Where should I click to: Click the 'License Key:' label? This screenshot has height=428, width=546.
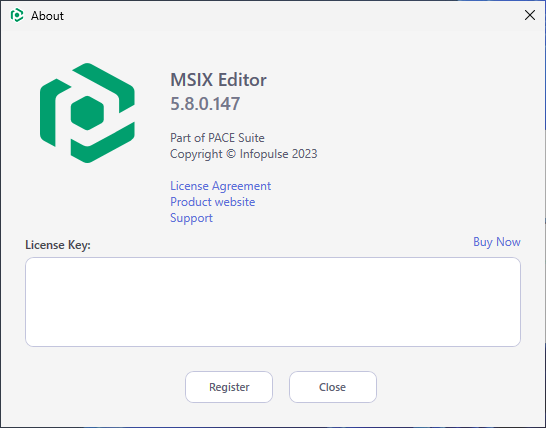[x=58, y=245]
